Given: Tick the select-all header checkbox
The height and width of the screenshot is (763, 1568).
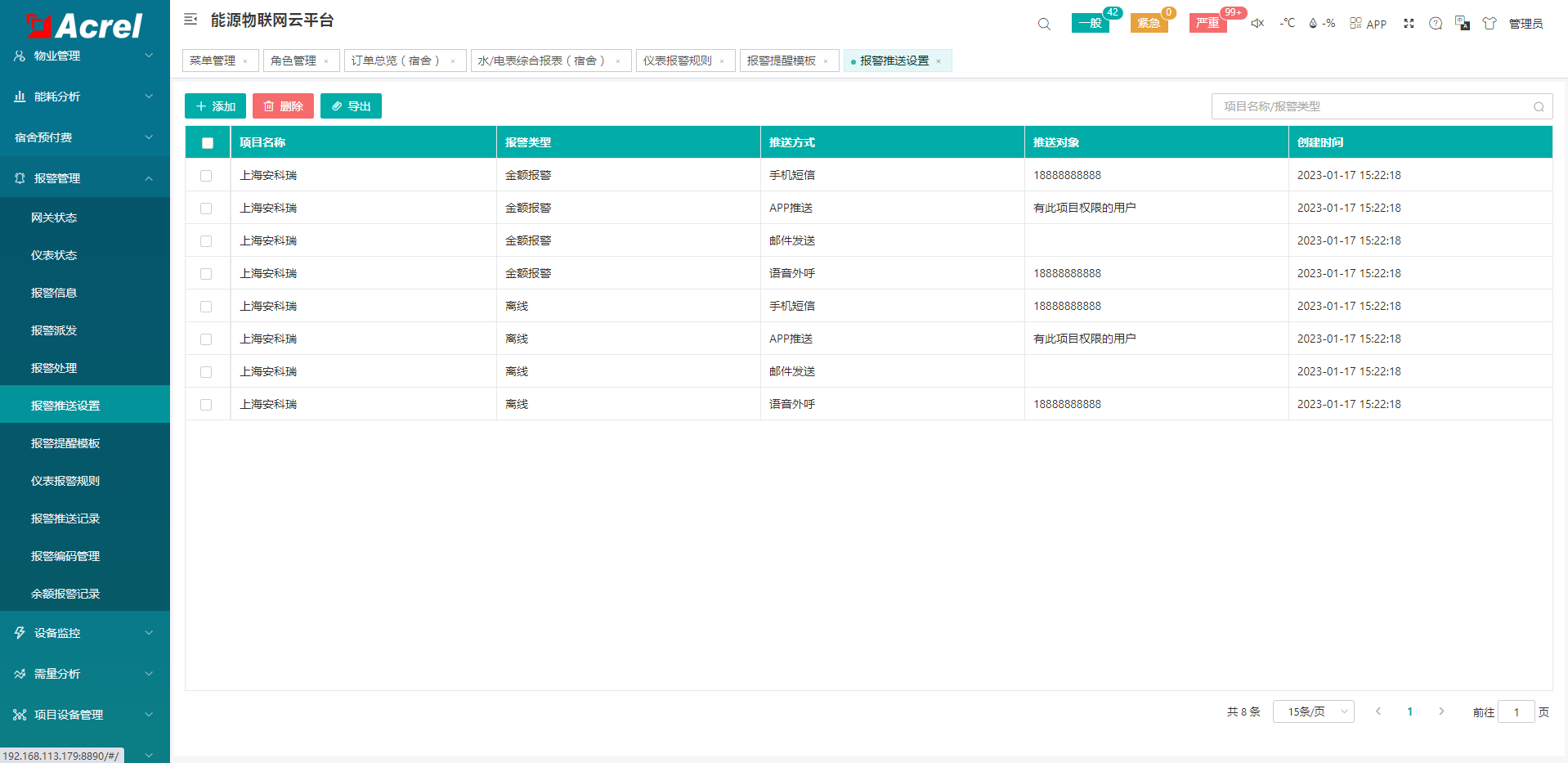Looking at the screenshot, I should pos(208,143).
